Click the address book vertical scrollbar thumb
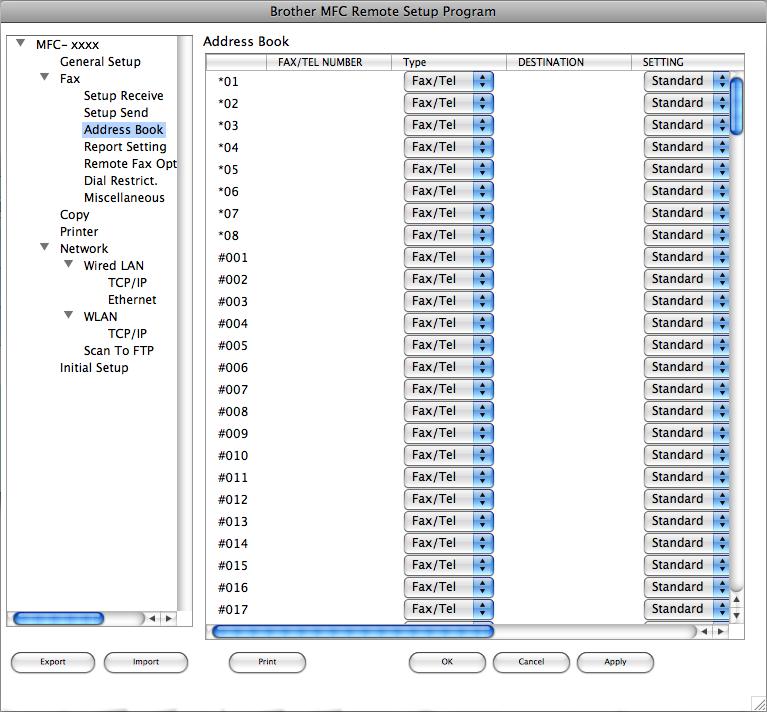 [x=736, y=106]
